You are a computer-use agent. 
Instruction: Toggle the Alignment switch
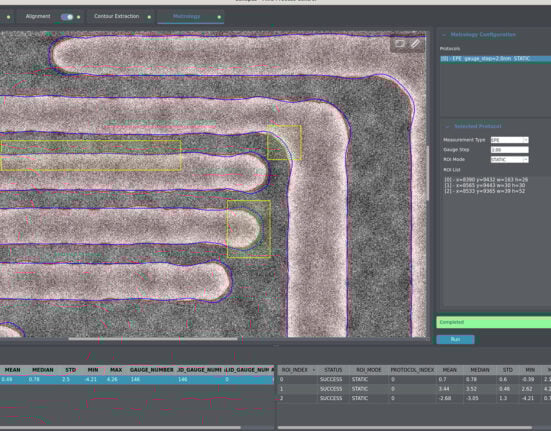pyautogui.click(x=67, y=17)
